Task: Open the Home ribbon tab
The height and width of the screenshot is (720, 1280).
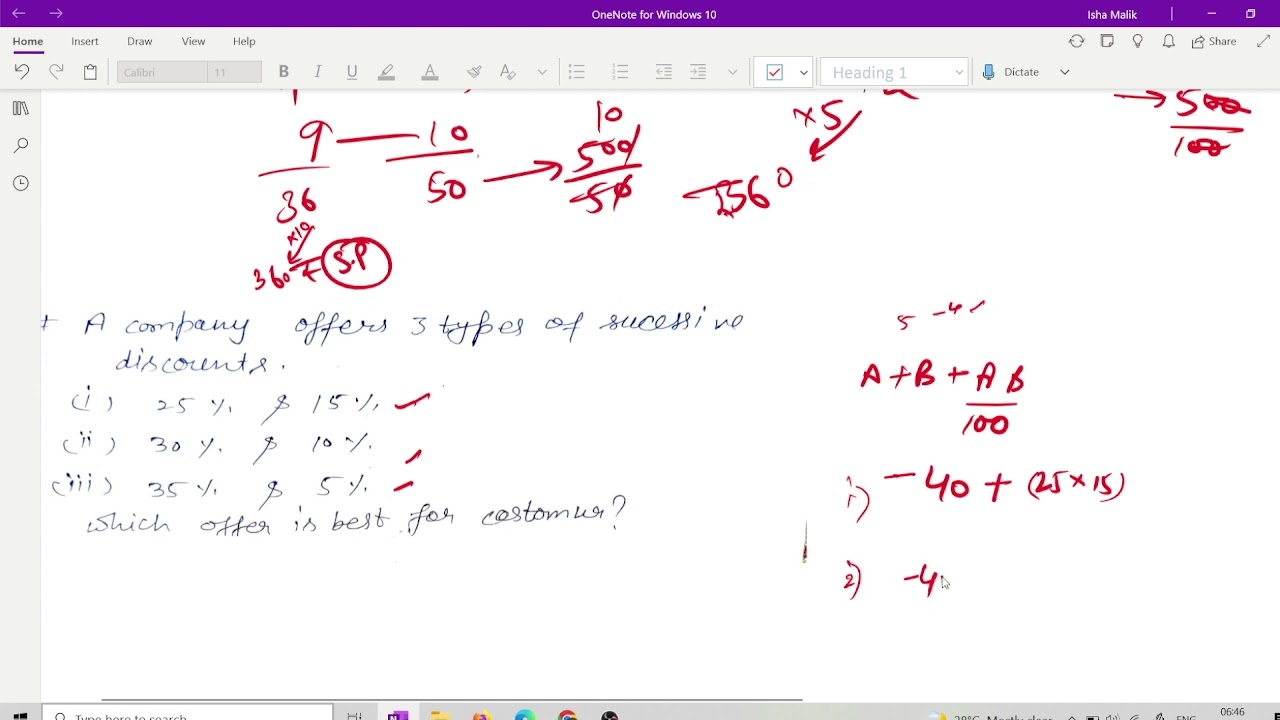Action: (x=28, y=41)
